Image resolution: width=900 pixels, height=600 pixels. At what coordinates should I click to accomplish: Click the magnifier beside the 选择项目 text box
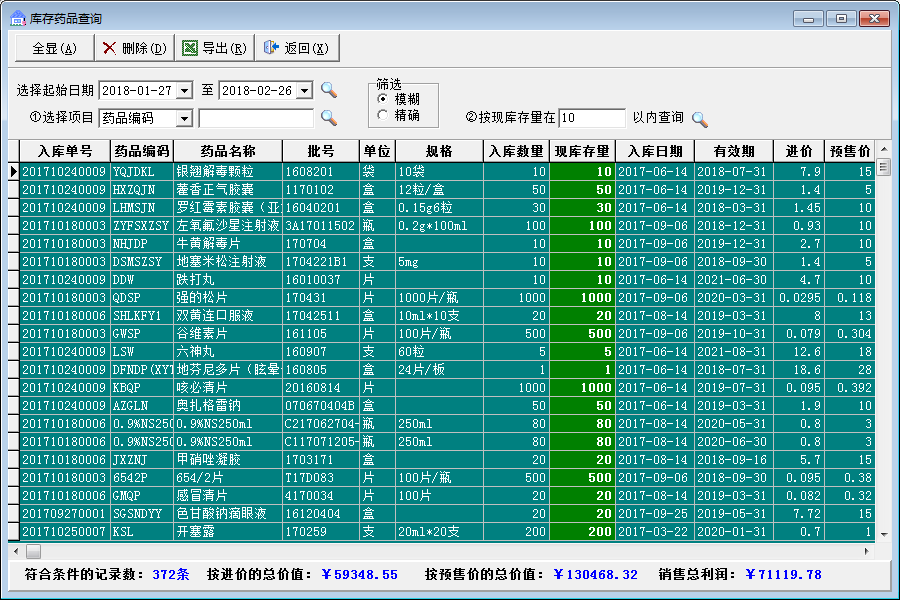tap(329, 118)
